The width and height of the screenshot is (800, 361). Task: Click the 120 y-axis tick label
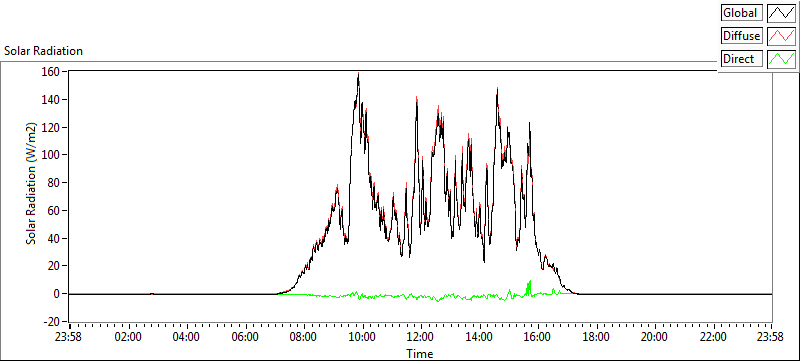(52, 127)
